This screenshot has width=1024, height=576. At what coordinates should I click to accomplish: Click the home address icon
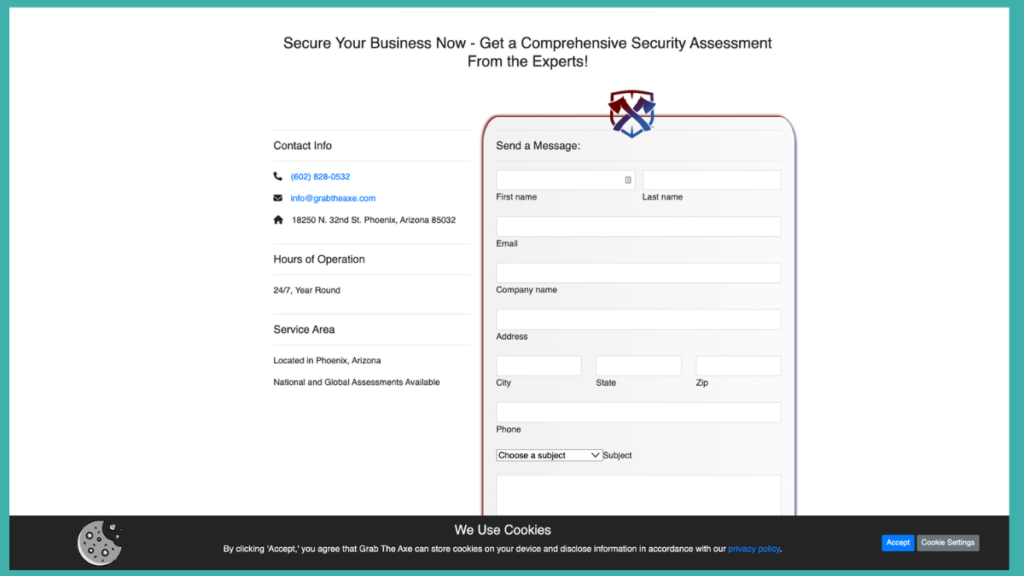pyautogui.click(x=278, y=220)
